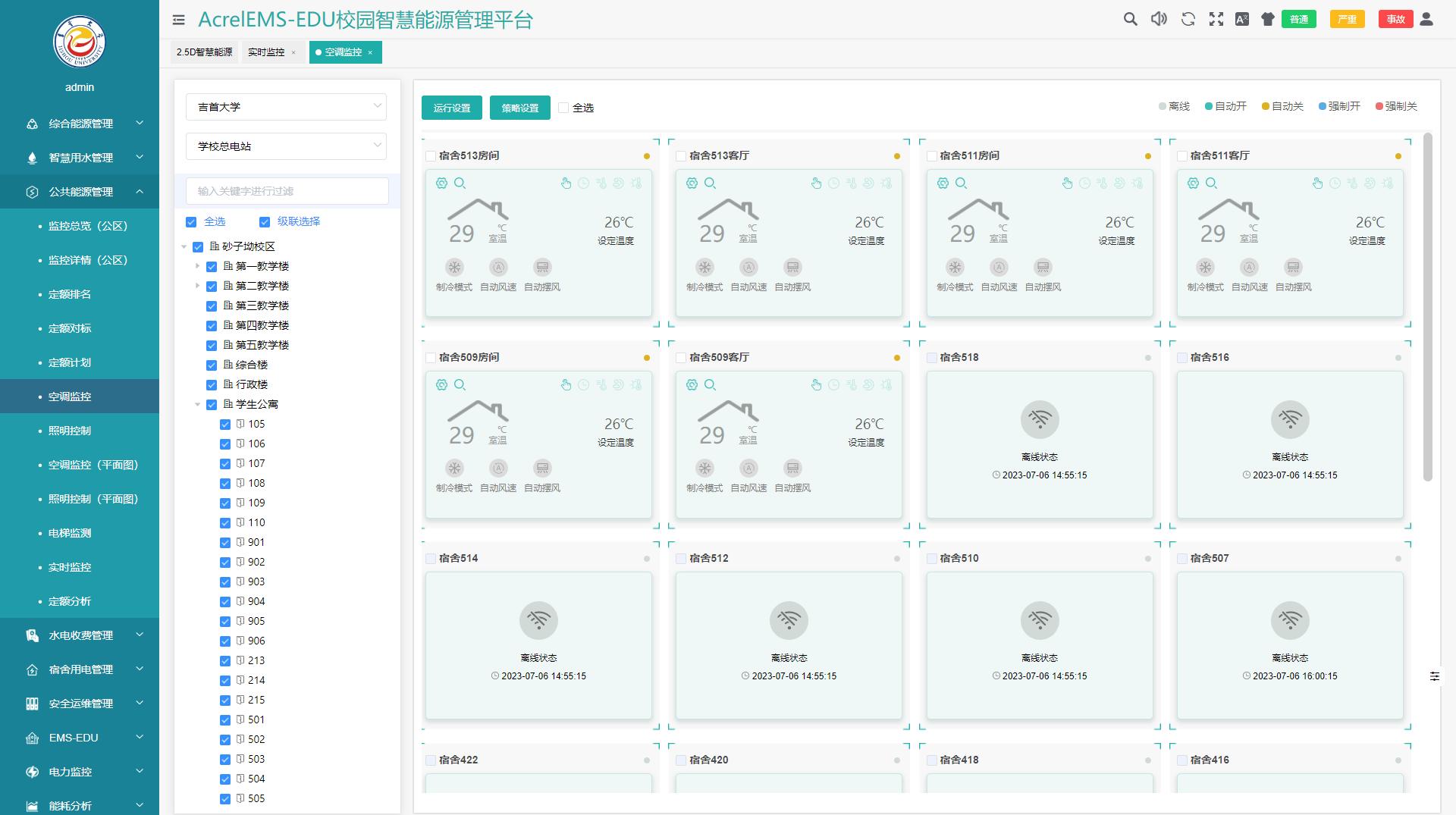
Task: Click offline wifi icon in 宿舍518 card
Action: pos(1040,419)
